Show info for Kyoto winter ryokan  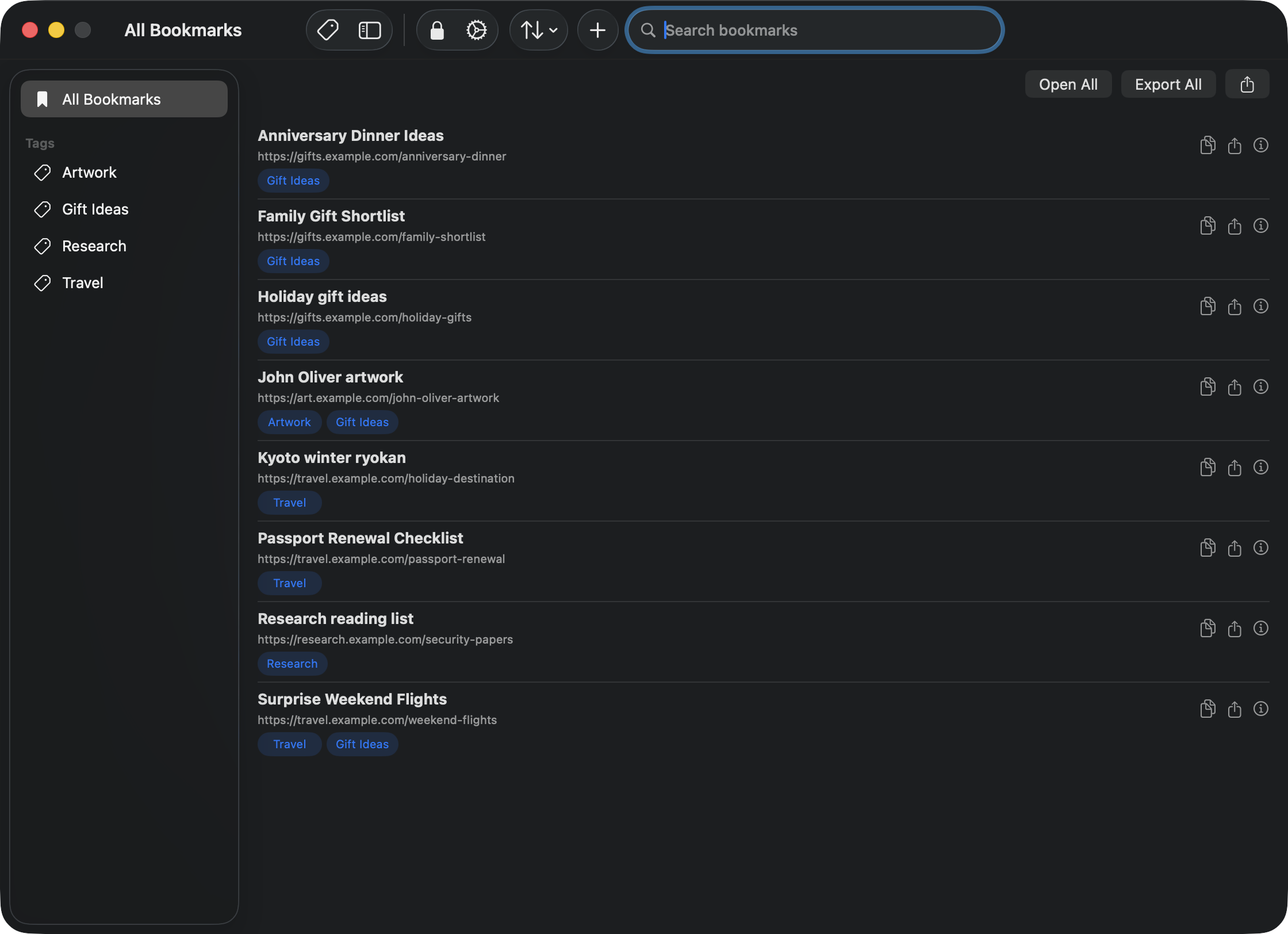[1261, 467]
